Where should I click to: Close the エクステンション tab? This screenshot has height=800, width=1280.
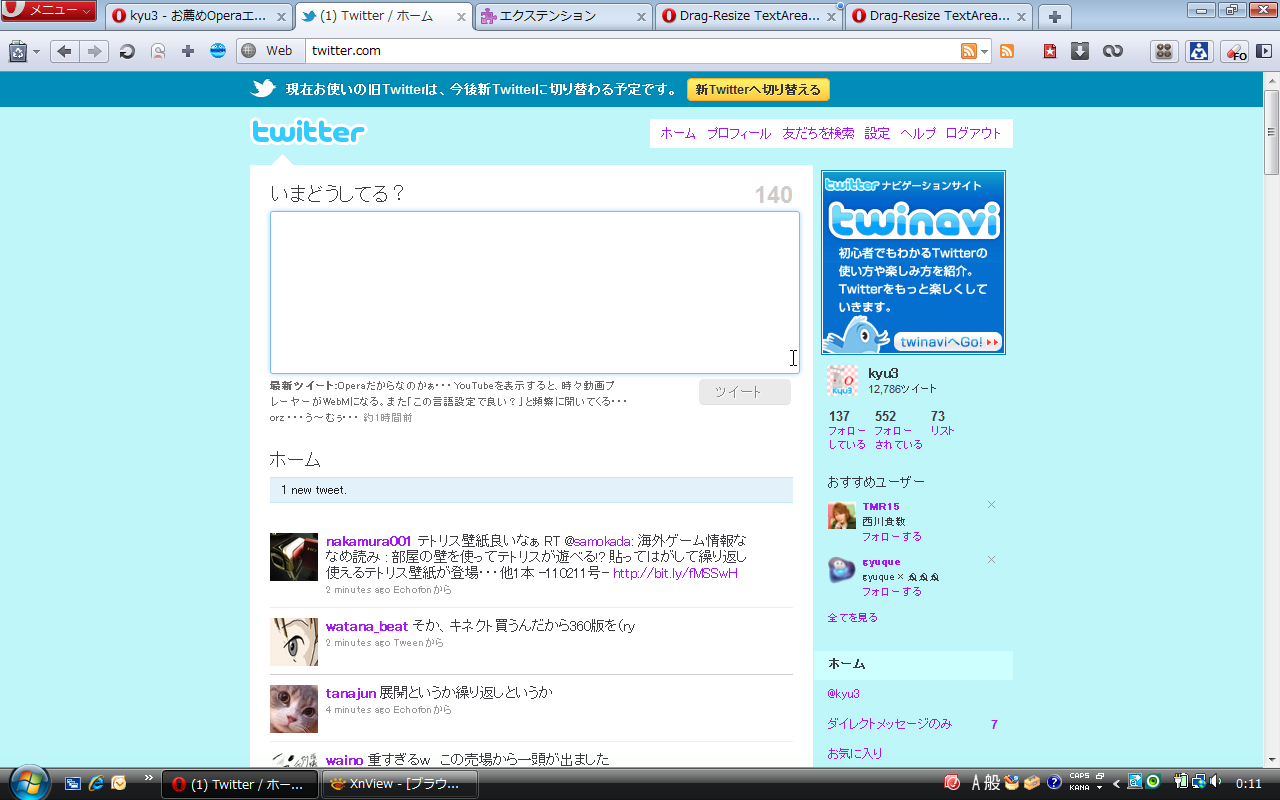click(x=641, y=16)
